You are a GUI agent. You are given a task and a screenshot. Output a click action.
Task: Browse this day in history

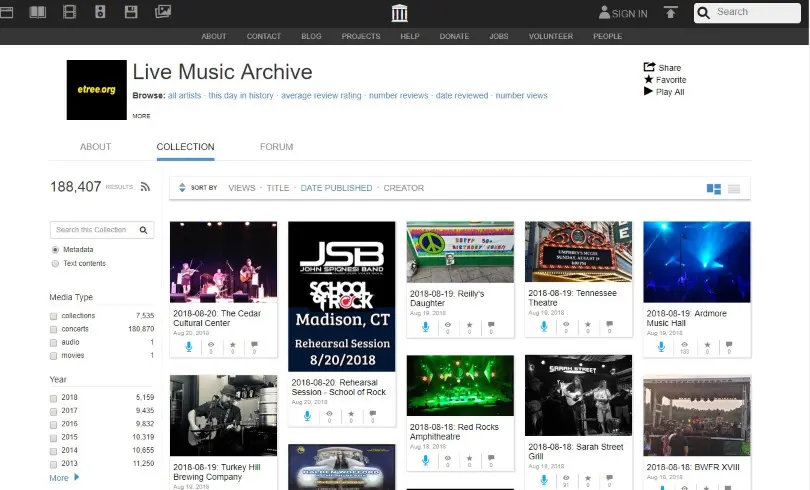[241, 96]
